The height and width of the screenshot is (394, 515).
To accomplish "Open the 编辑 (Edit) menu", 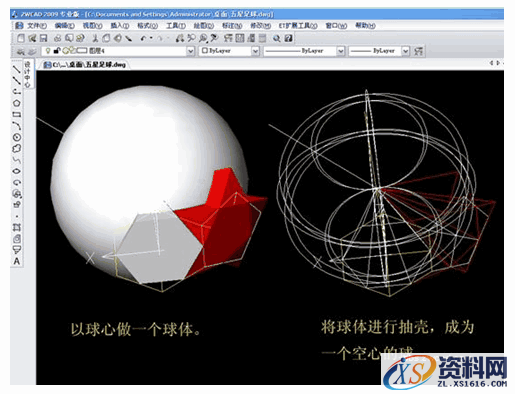I will point(65,26).
